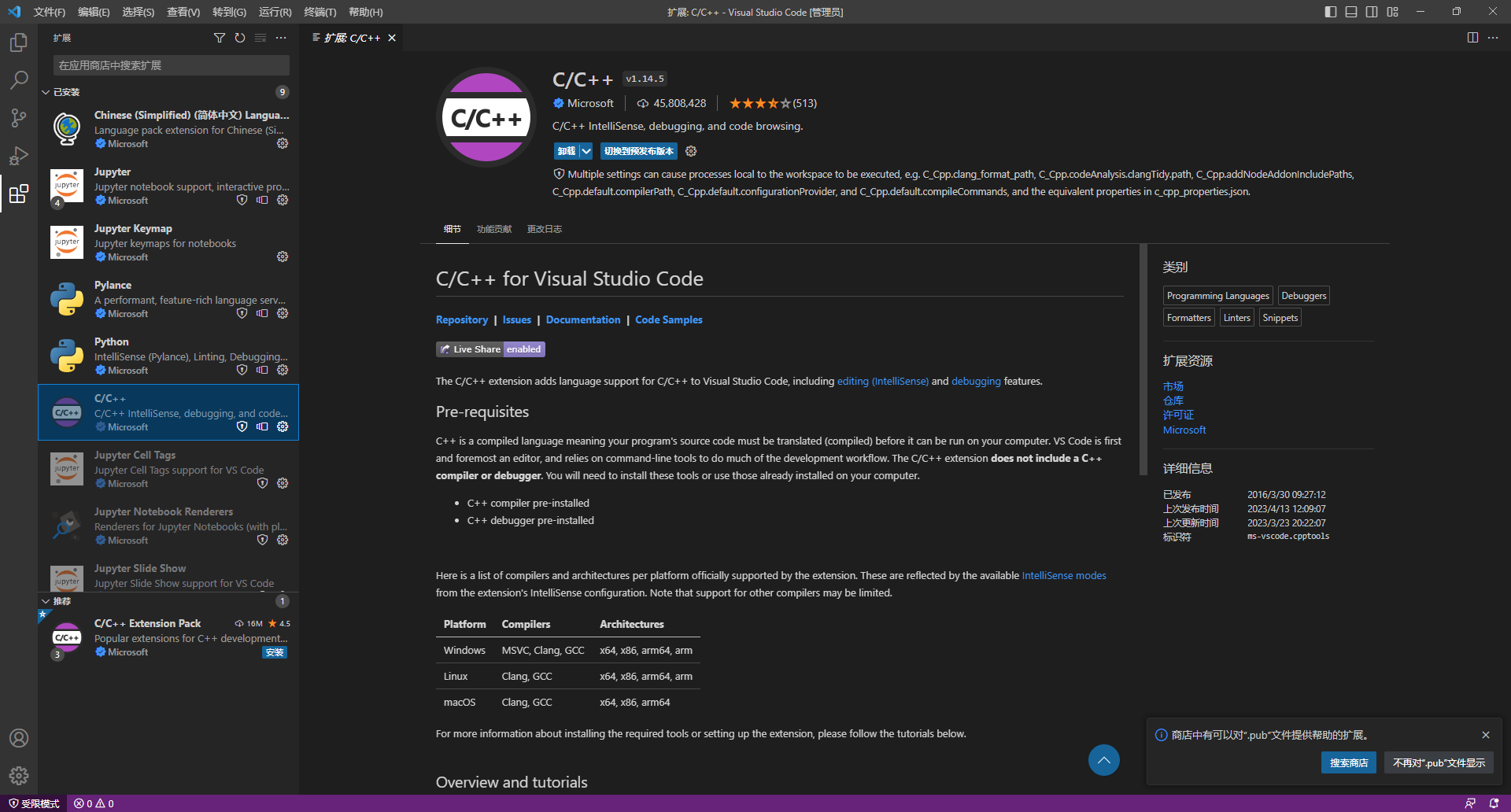Install the C/C++ Extension Pack
The height and width of the screenshot is (812, 1511).
pyautogui.click(x=275, y=652)
